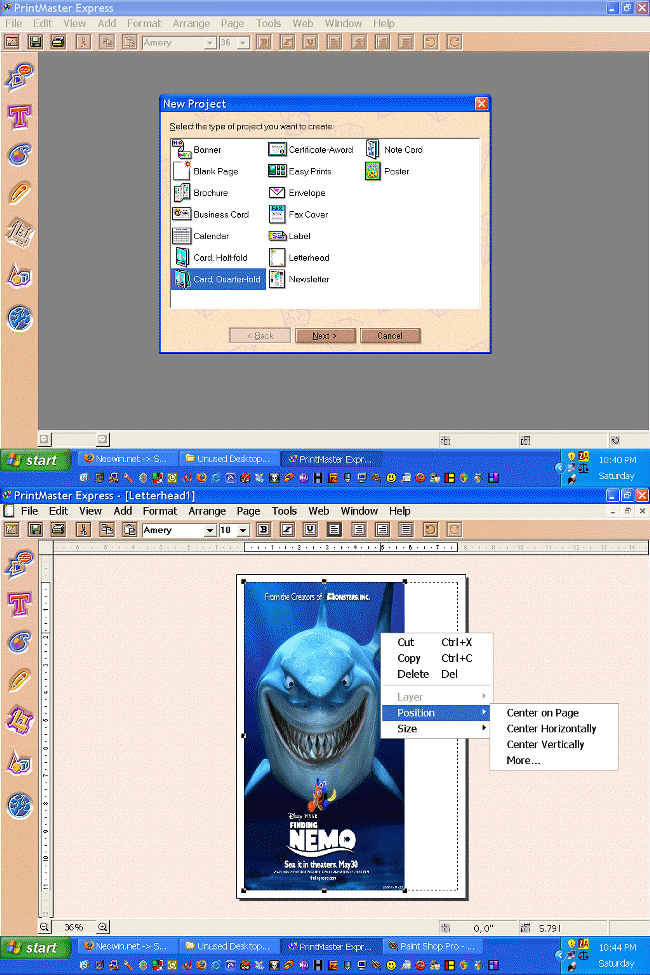Choose Cut from the context menu
Viewport: 650px width, 975px height.
pyautogui.click(x=437, y=642)
